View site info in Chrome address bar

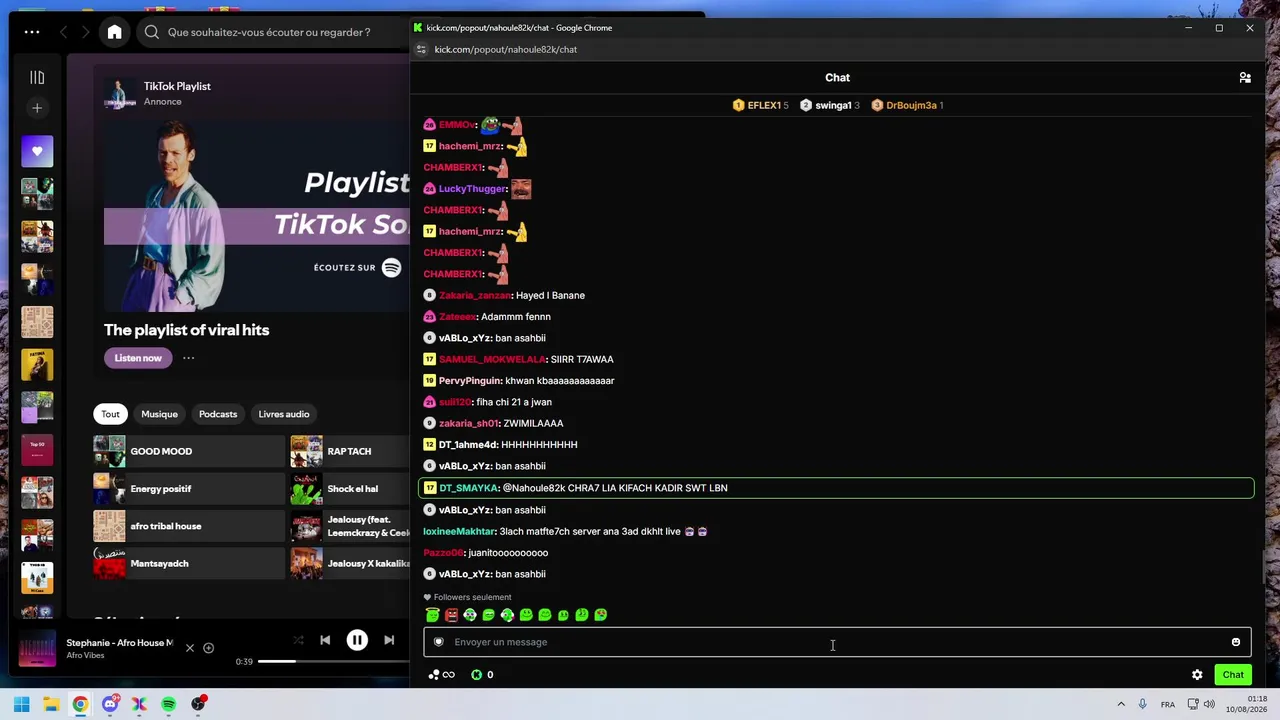[421, 49]
